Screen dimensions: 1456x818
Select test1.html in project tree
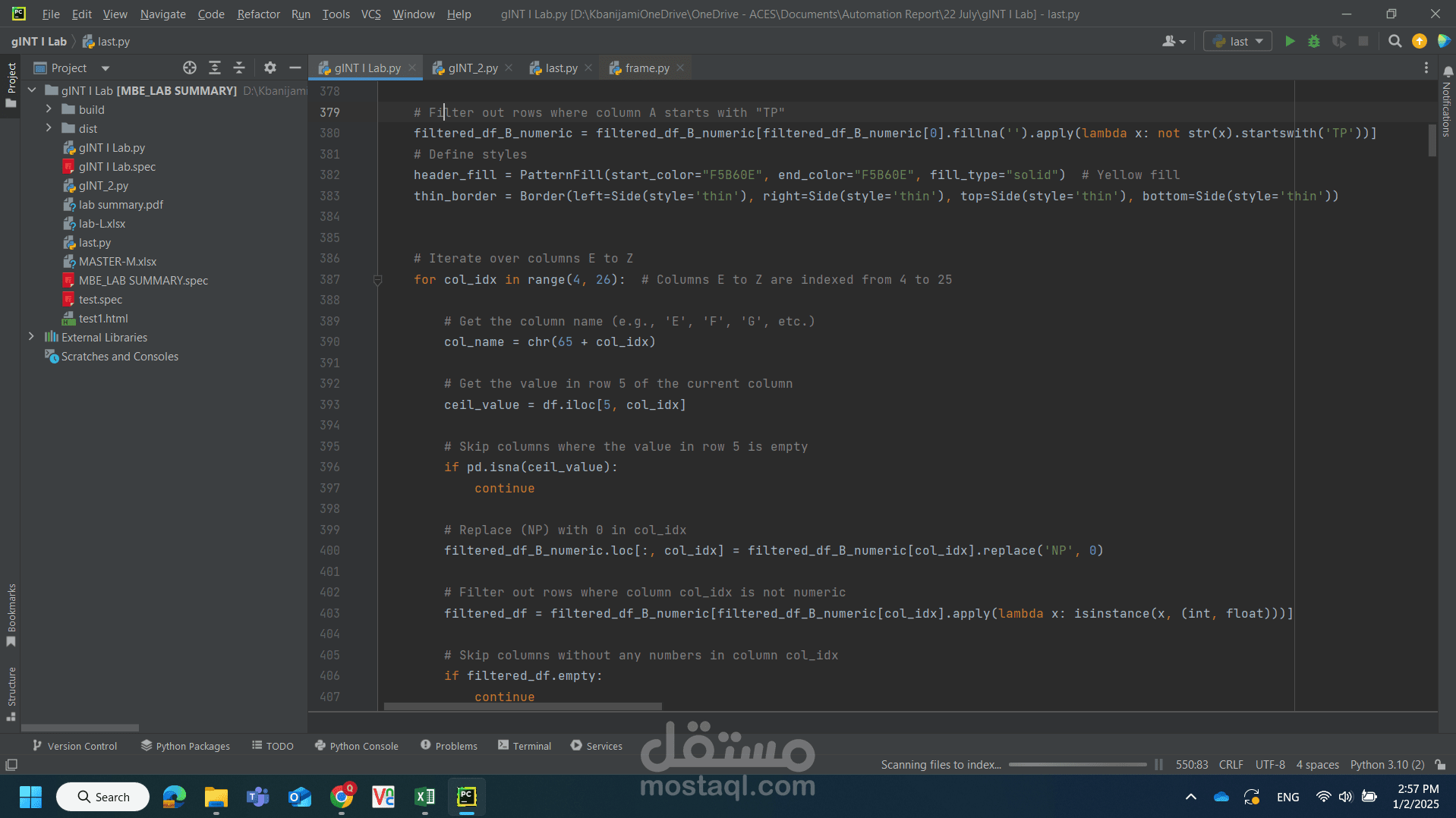[x=103, y=318]
